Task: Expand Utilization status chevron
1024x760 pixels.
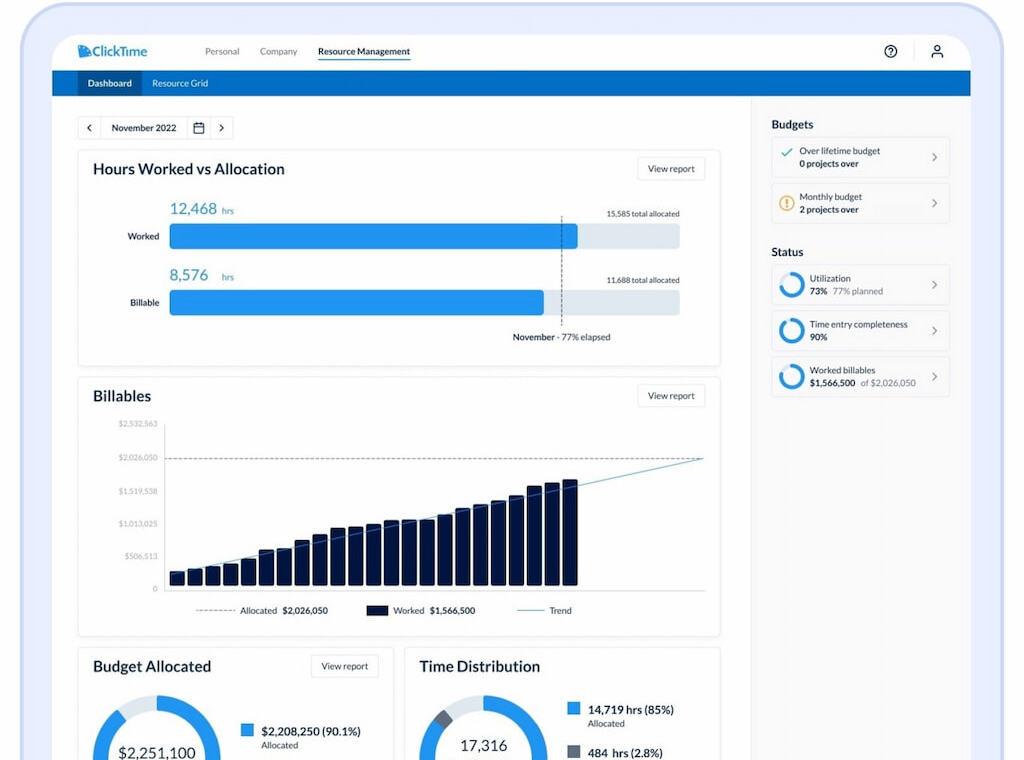Action: (935, 285)
